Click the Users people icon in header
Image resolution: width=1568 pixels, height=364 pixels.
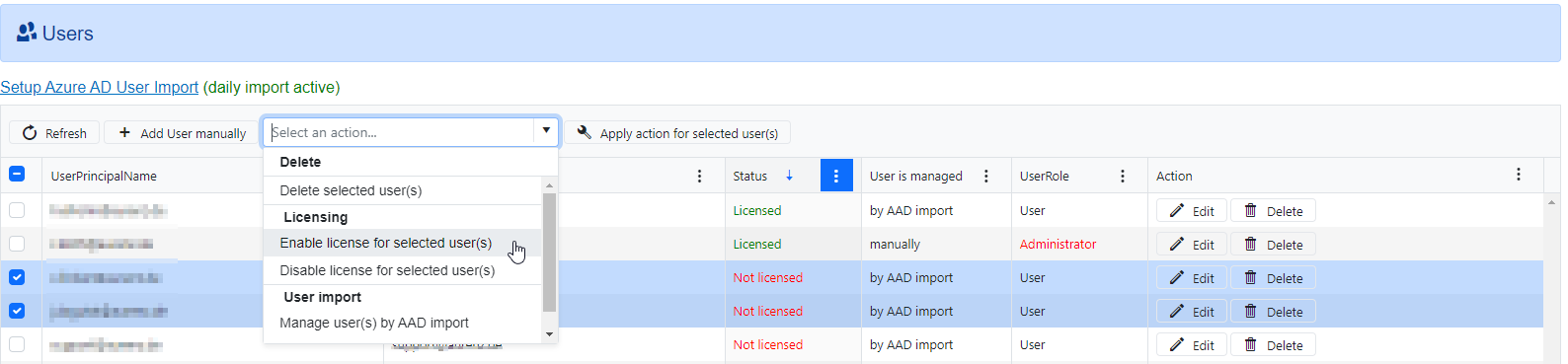(27, 33)
